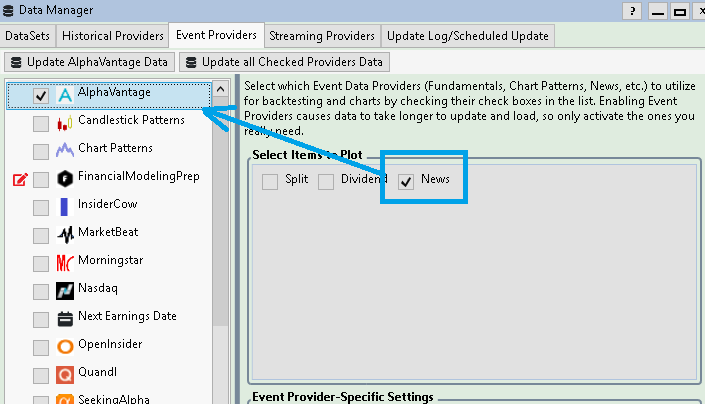Select the AlphaVantage list row label
Screen dimensions: 705x404
tap(114, 92)
